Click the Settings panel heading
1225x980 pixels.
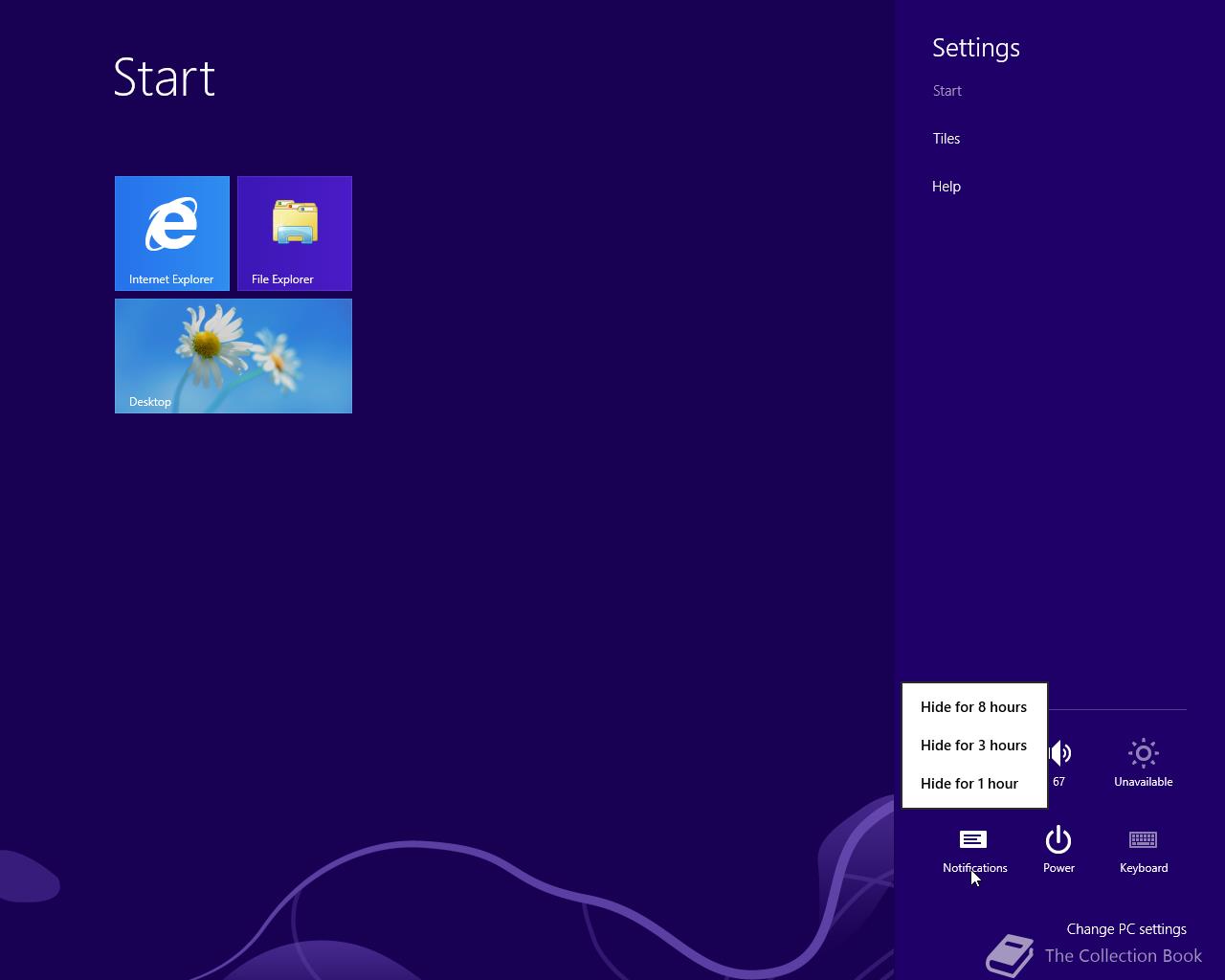[x=975, y=47]
